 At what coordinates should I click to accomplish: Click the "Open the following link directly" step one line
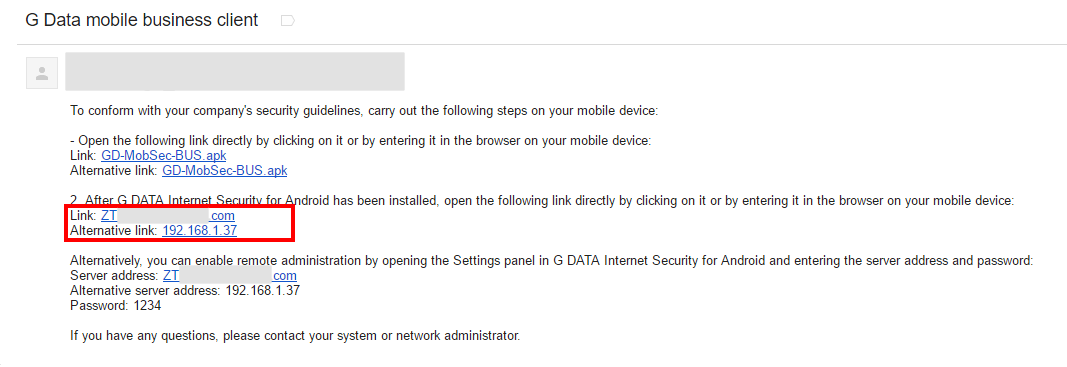[361, 141]
